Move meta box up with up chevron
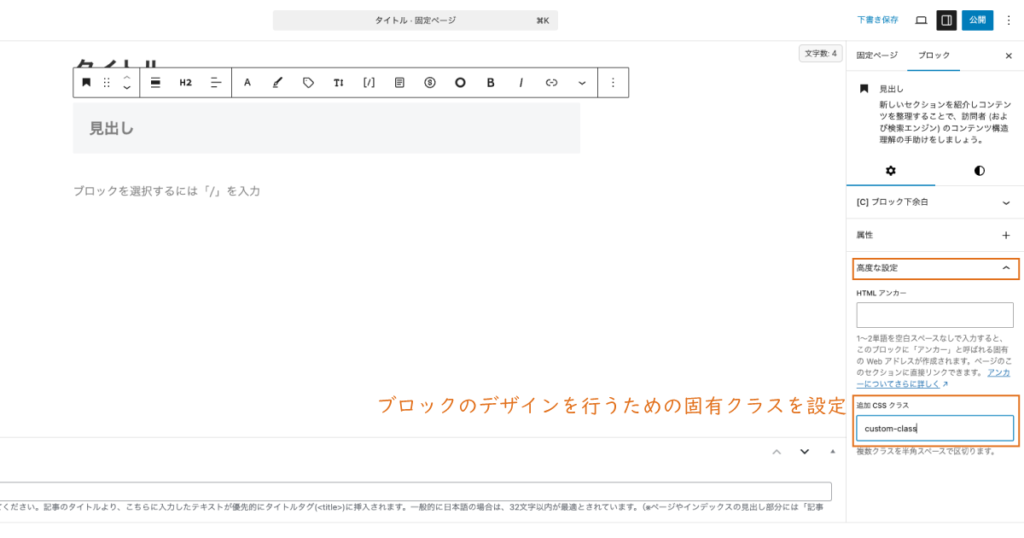Image resolution: width=1024 pixels, height=538 pixels. (776, 452)
